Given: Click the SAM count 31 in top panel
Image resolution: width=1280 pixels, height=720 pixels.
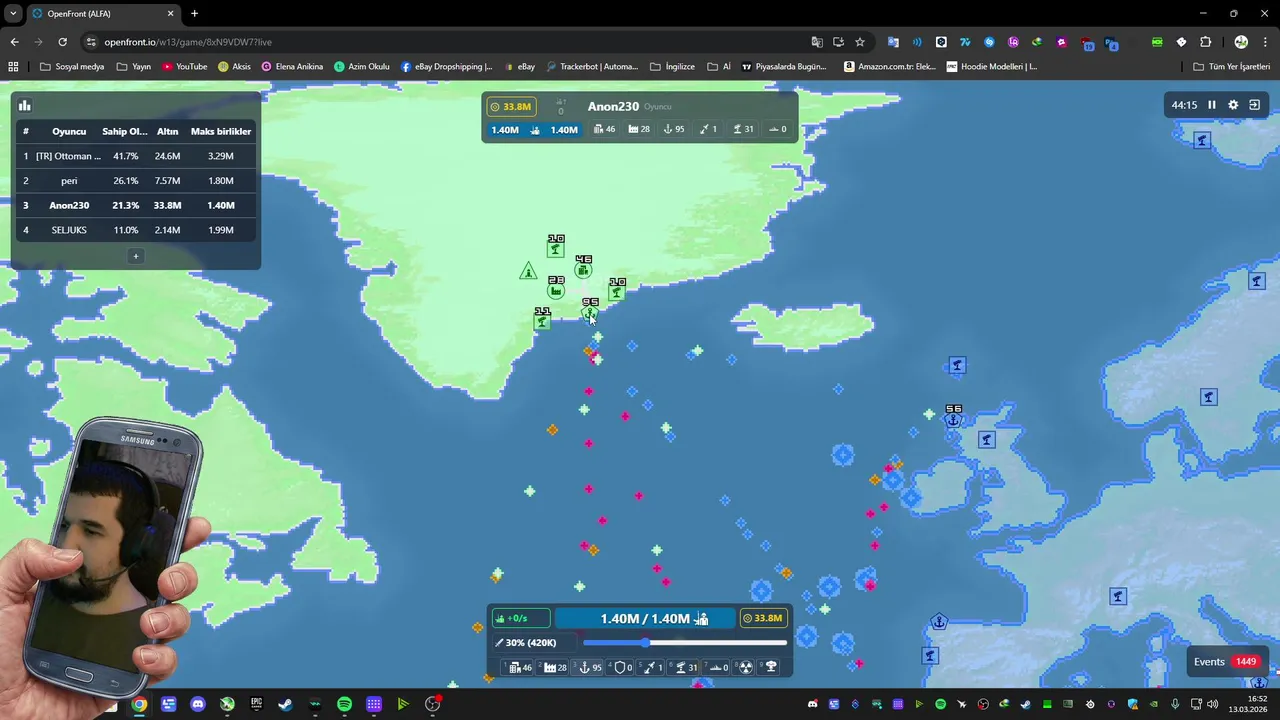Looking at the screenshot, I should [x=743, y=129].
